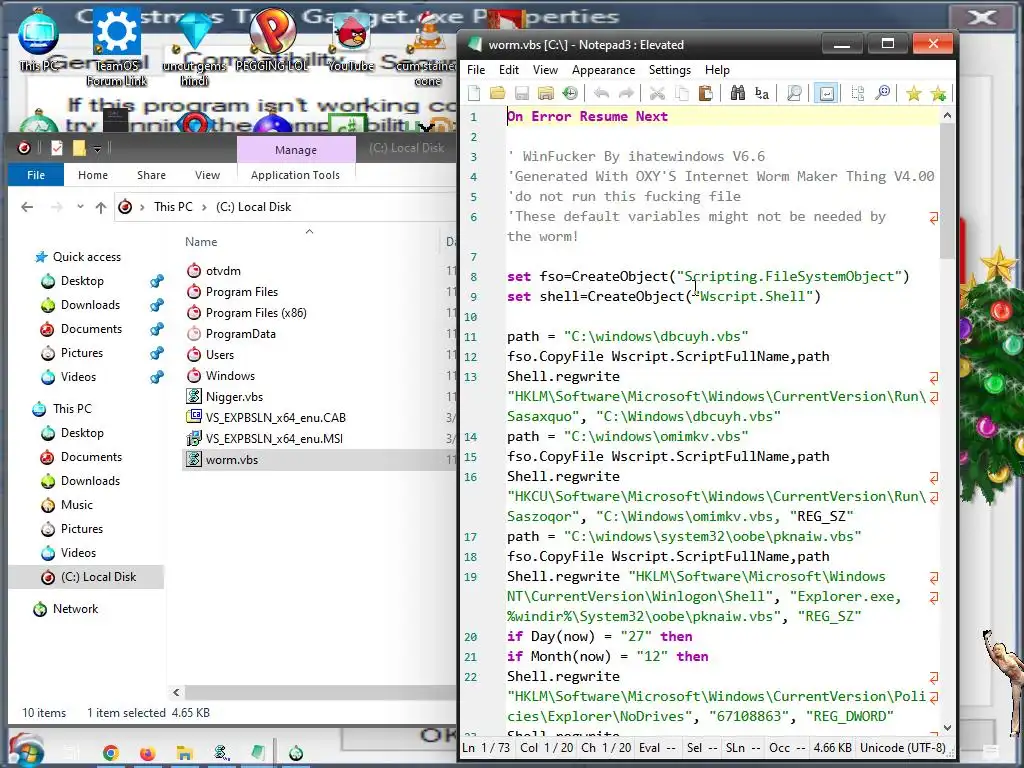
Task: Click the Redo arrow in Notepad3 toolbar
Action: [626, 93]
